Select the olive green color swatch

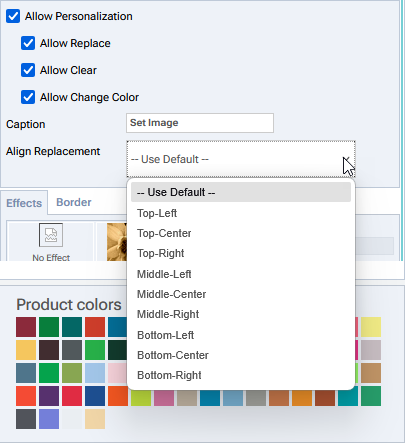[72, 373]
